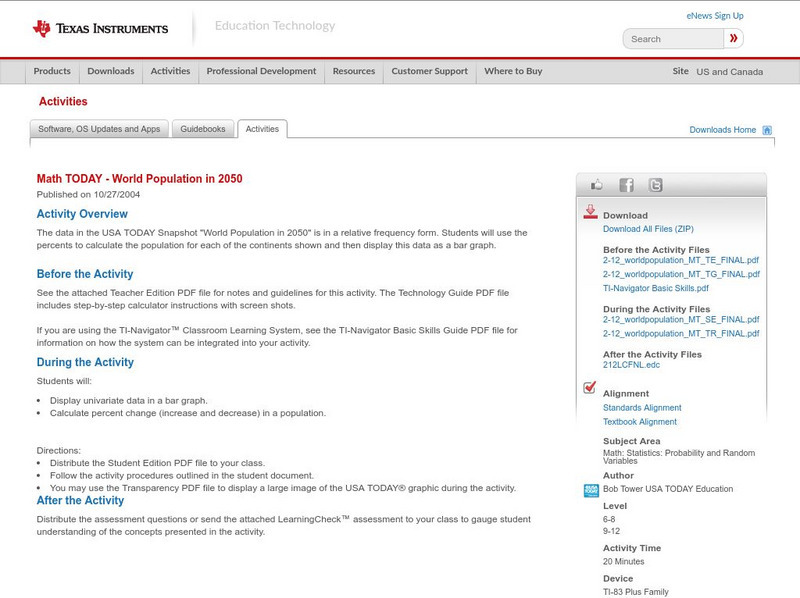Click the Education Technology header text

[x=275, y=26]
